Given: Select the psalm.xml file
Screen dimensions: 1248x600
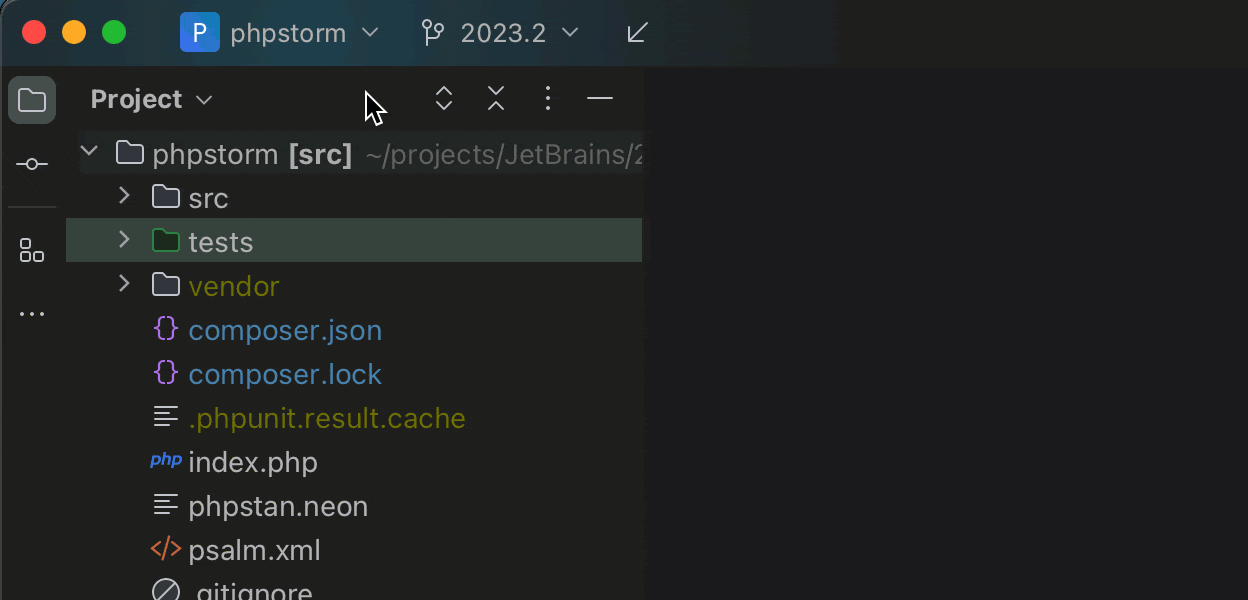Looking at the screenshot, I should pos(254,551).
